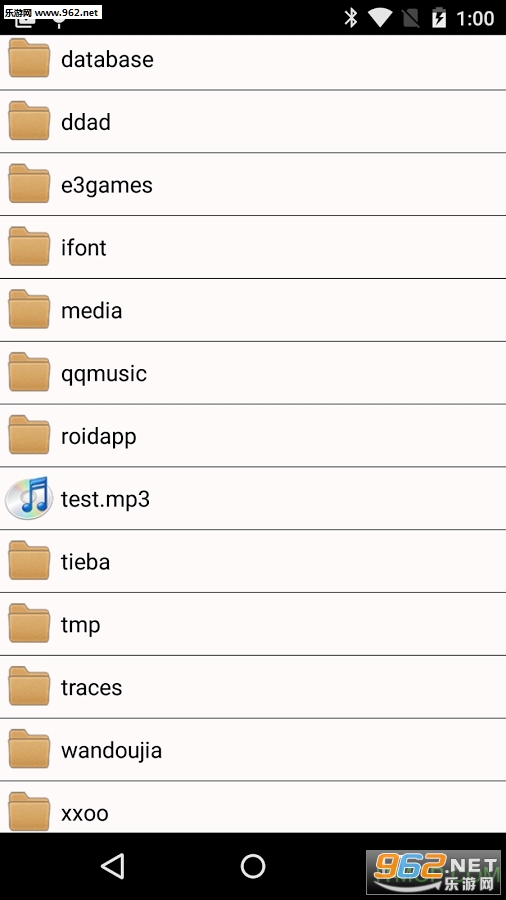Open the tmp folder
This screenshot has width=506, height=900.
253,624
